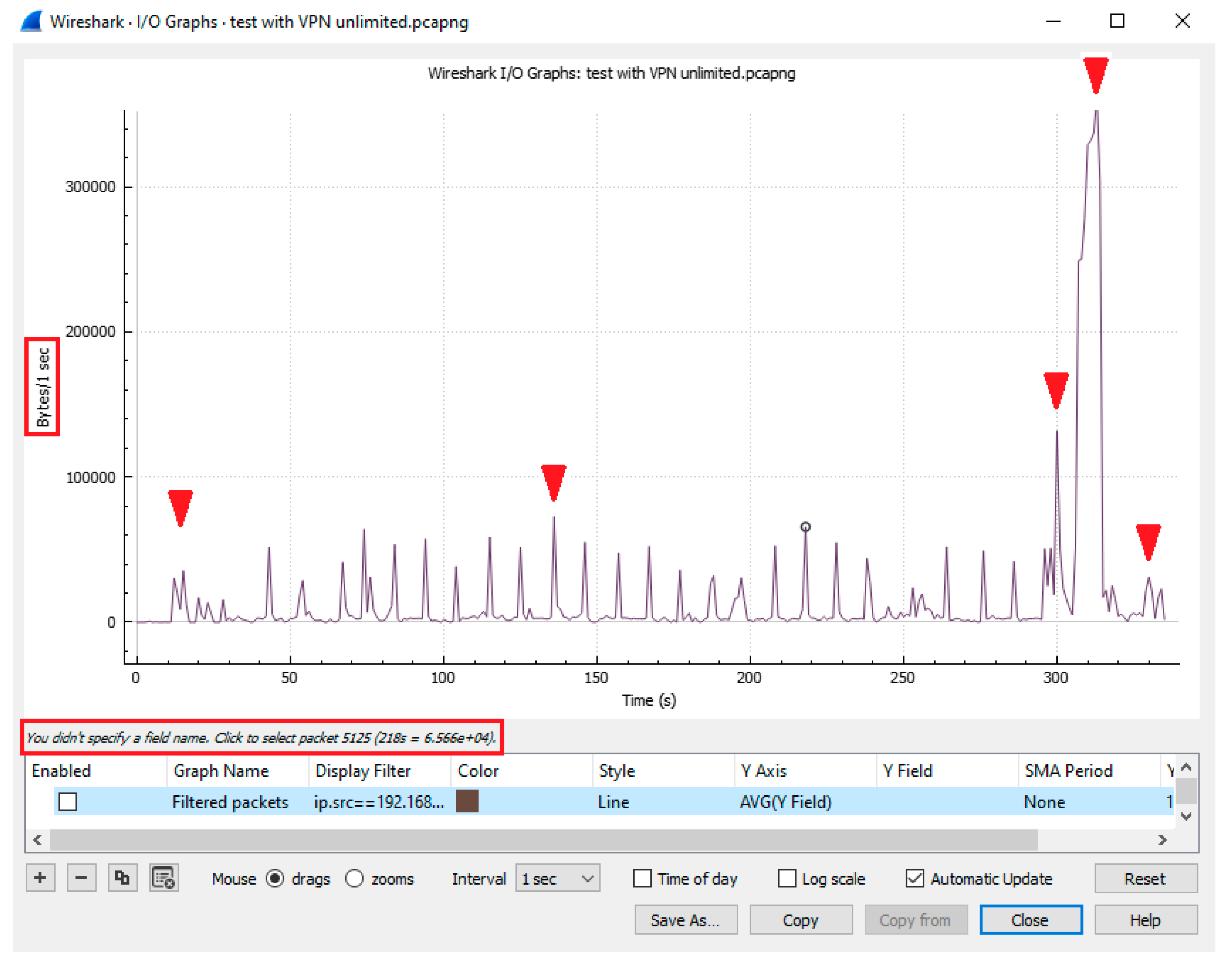Open Help for I/O Graphs
This screenshot has height=968, width=1232.
pos(1146,920)
